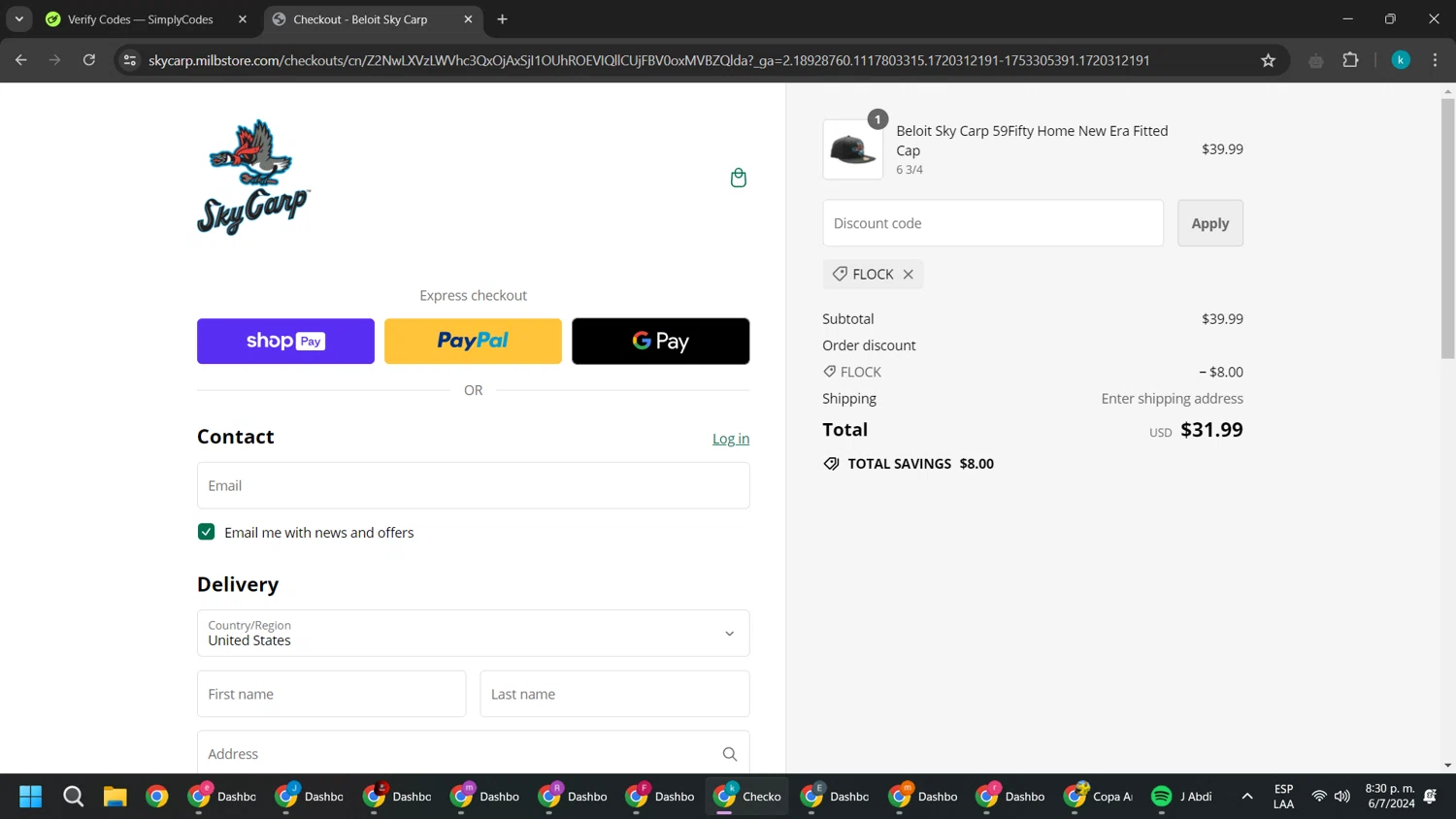Click the Beloit Sky Carp logo
This screenshot has width=1456, height=819.
254,178
